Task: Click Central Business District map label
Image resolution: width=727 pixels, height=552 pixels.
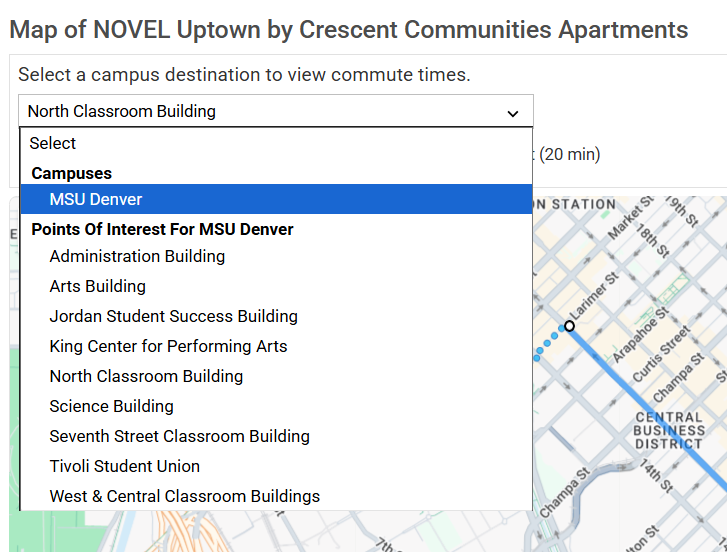Action: (669, 431)
